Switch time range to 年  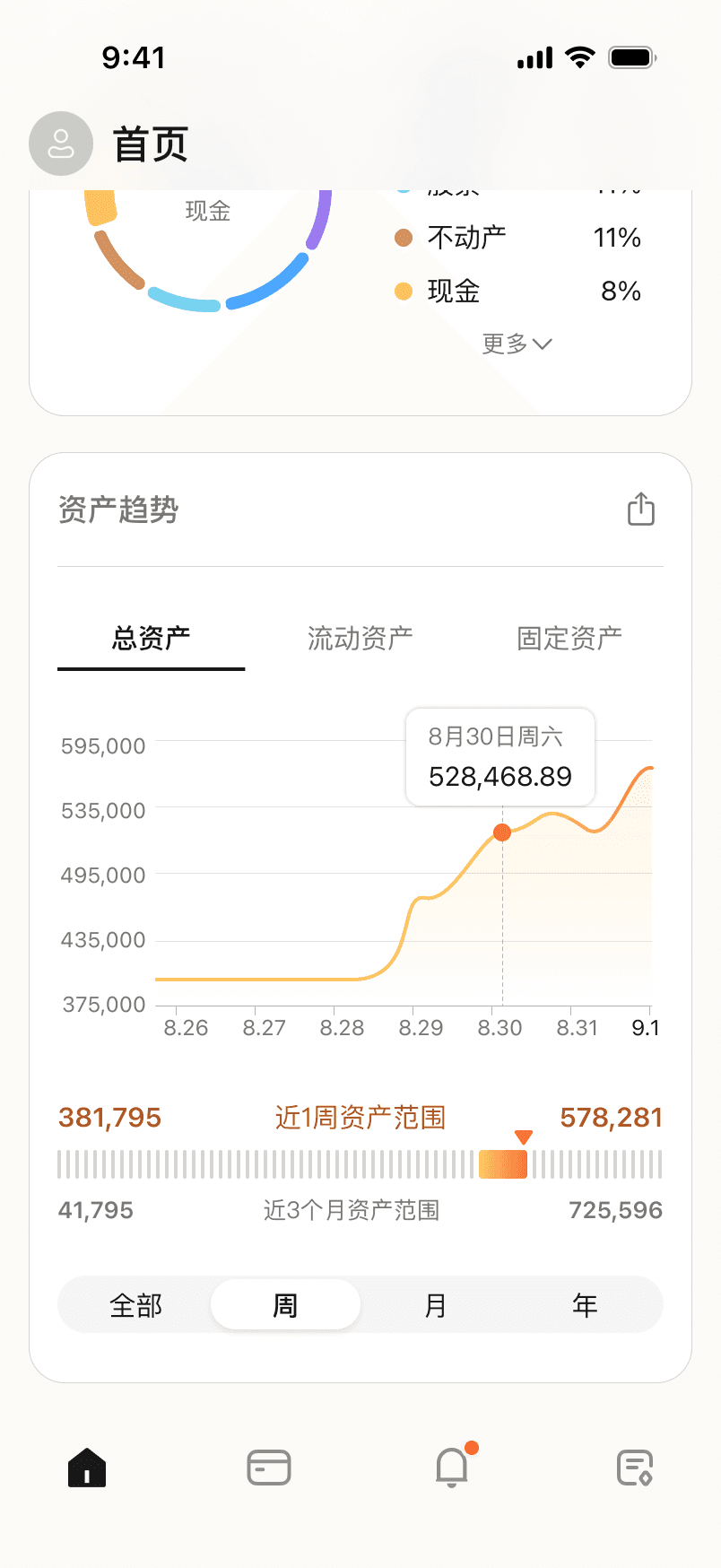click(x=585, y=1305)
